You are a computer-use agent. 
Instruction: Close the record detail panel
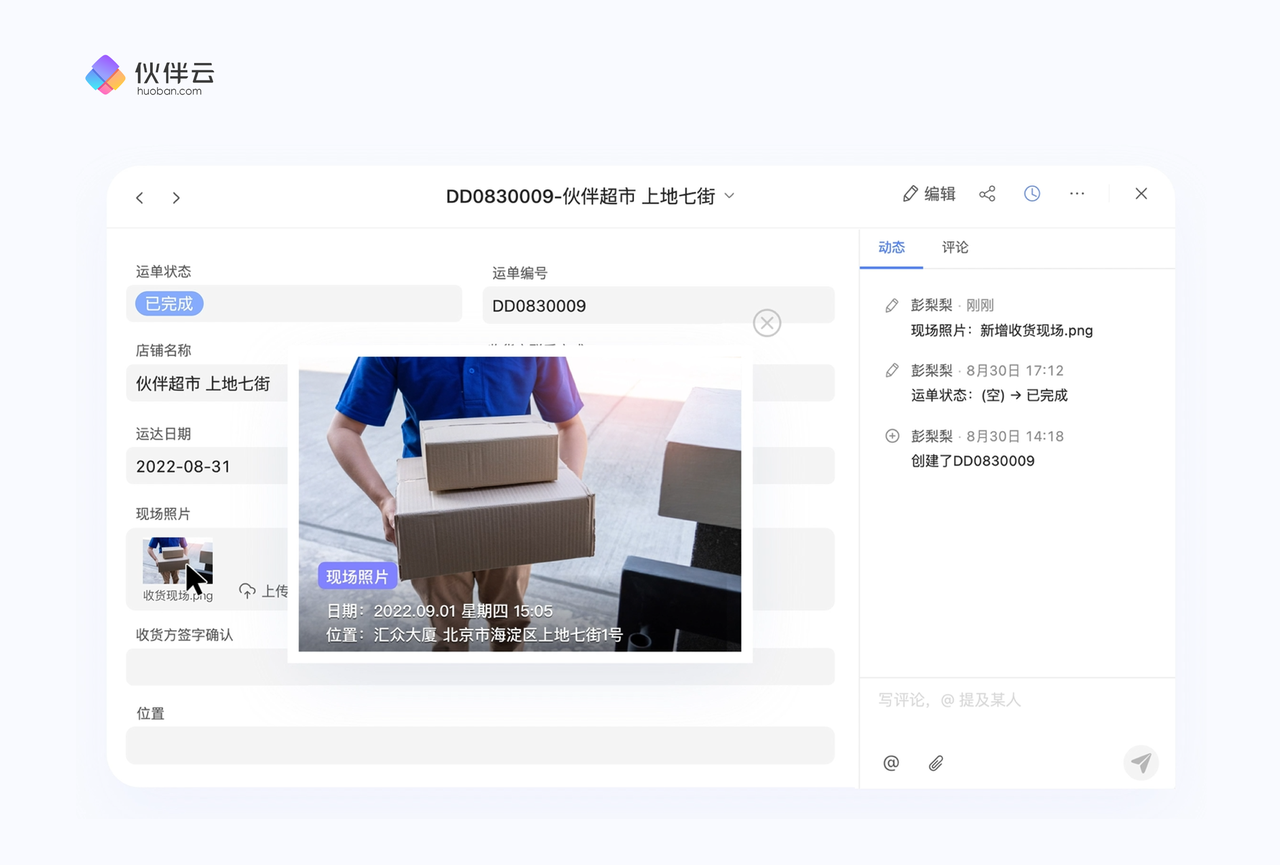click(x=1141, y=194)
